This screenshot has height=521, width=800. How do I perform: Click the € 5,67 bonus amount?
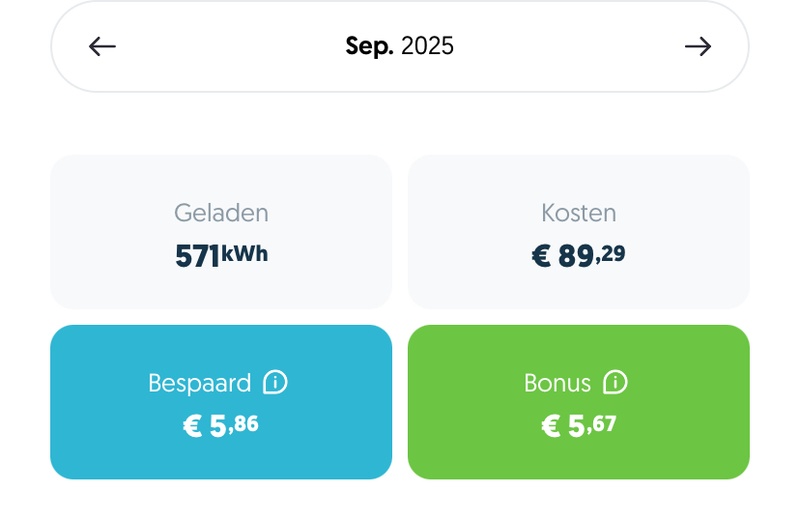coord(578,426)
